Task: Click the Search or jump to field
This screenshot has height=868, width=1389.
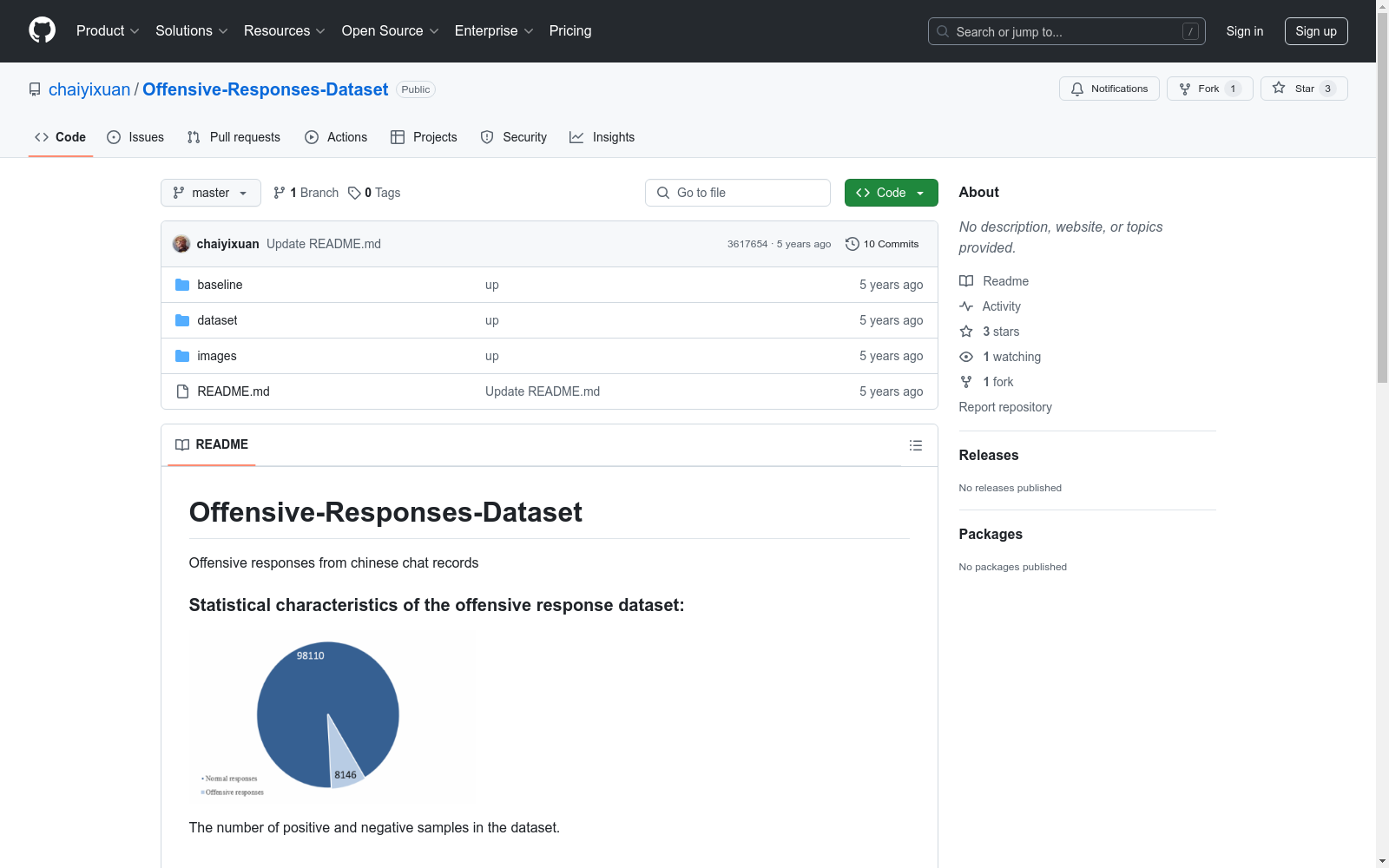Action: pos(1067,31)
